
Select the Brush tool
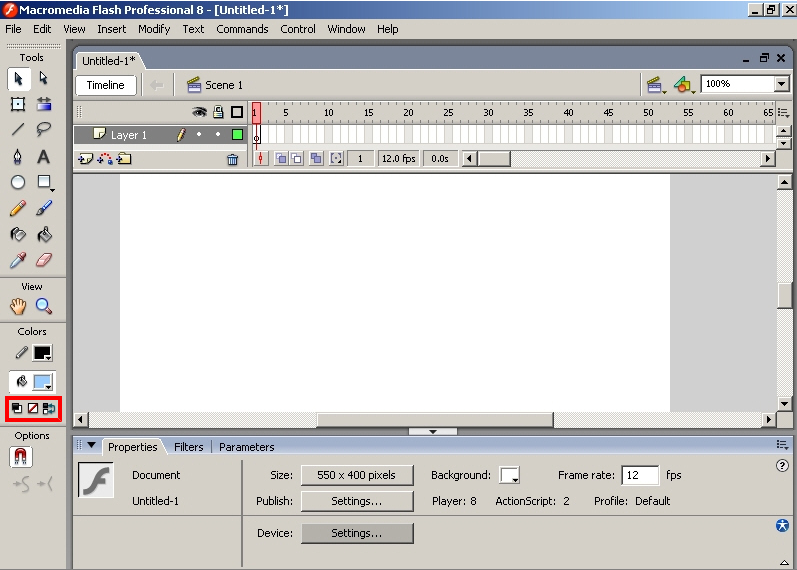(44, 208)
